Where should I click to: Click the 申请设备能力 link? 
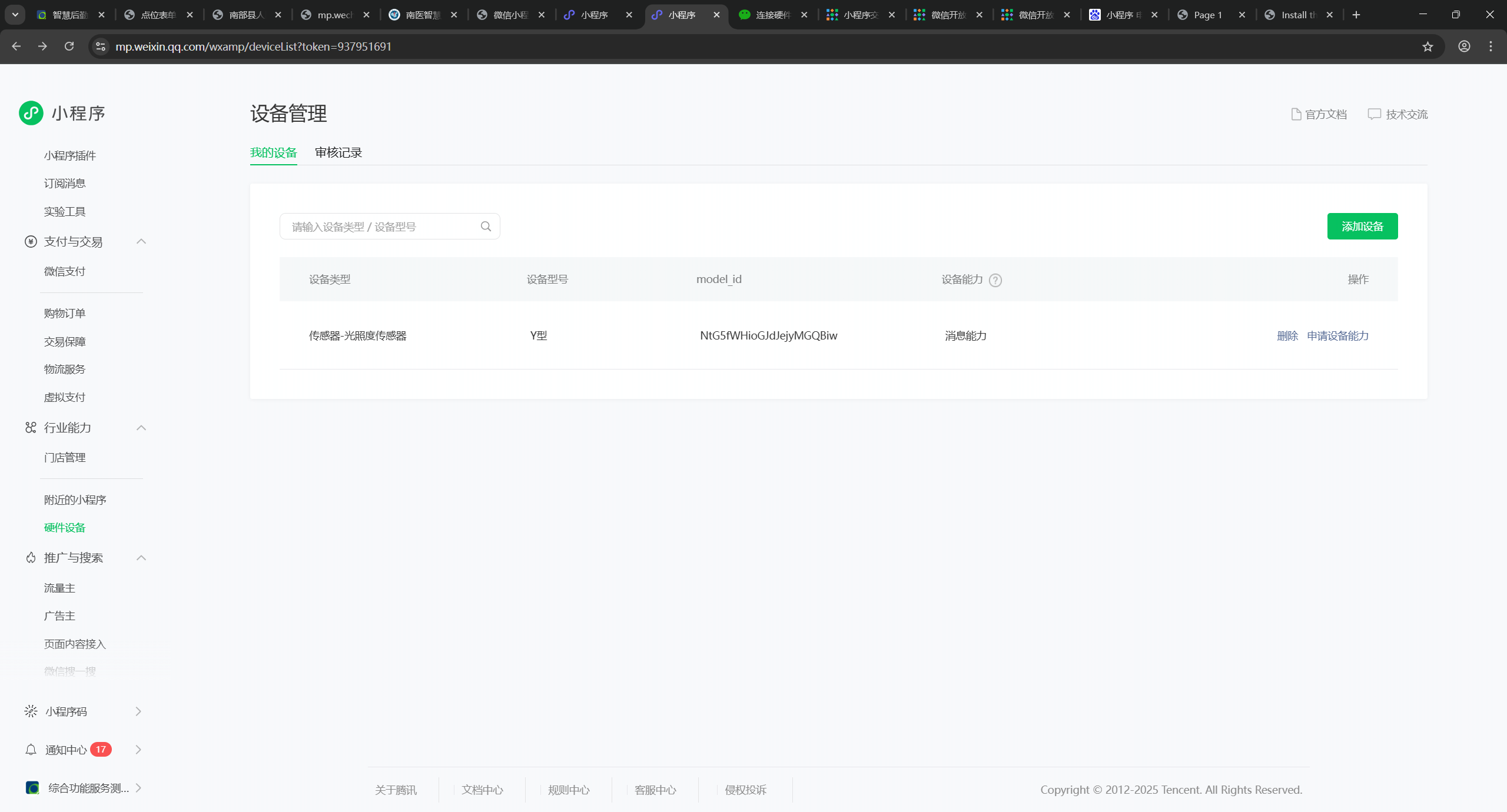pyautogui.click(x=1337, y=336)
